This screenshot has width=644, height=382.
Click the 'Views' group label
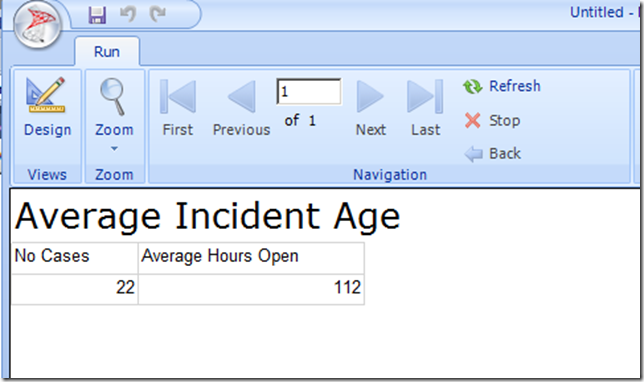(47, 175)
